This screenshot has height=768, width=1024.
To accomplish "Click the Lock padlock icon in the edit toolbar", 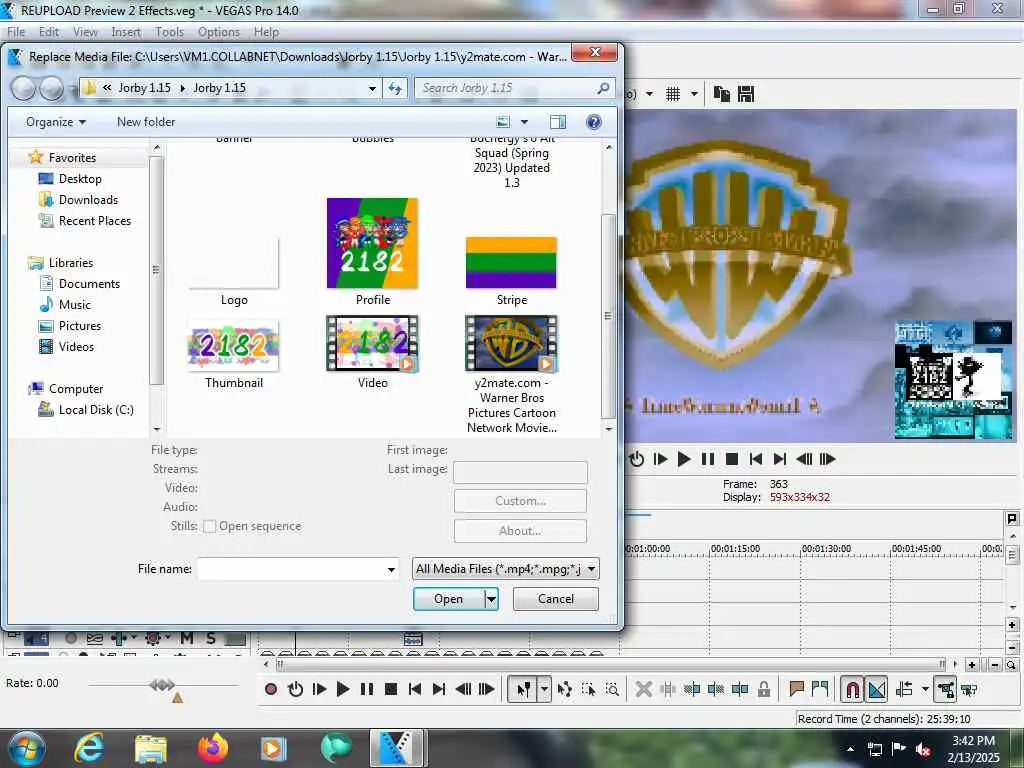I will tap(763, 689).
